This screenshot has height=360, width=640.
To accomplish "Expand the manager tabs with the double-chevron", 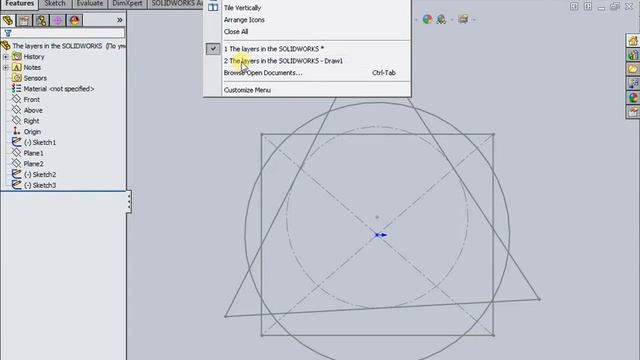I will pos(120,20).
